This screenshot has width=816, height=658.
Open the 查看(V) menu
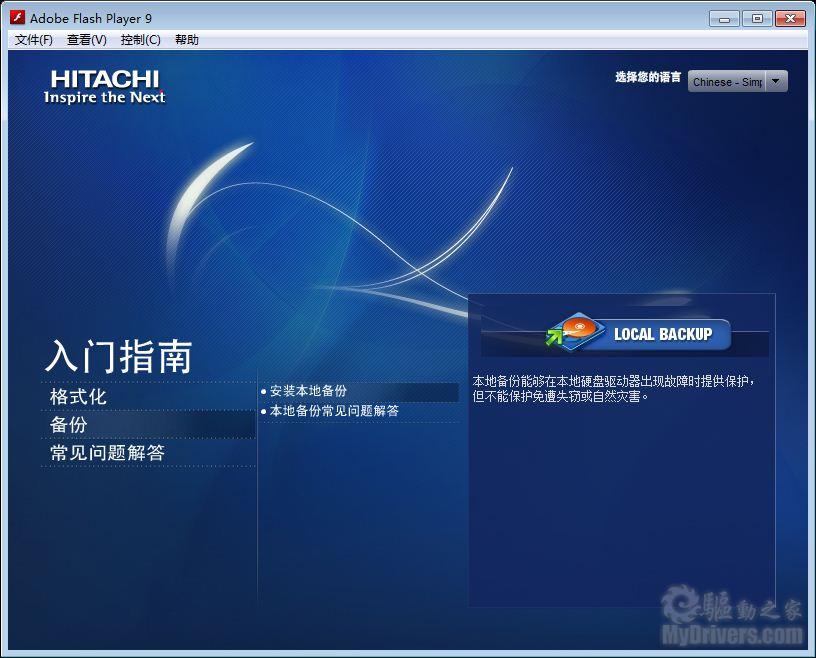(x=87, y=40)
